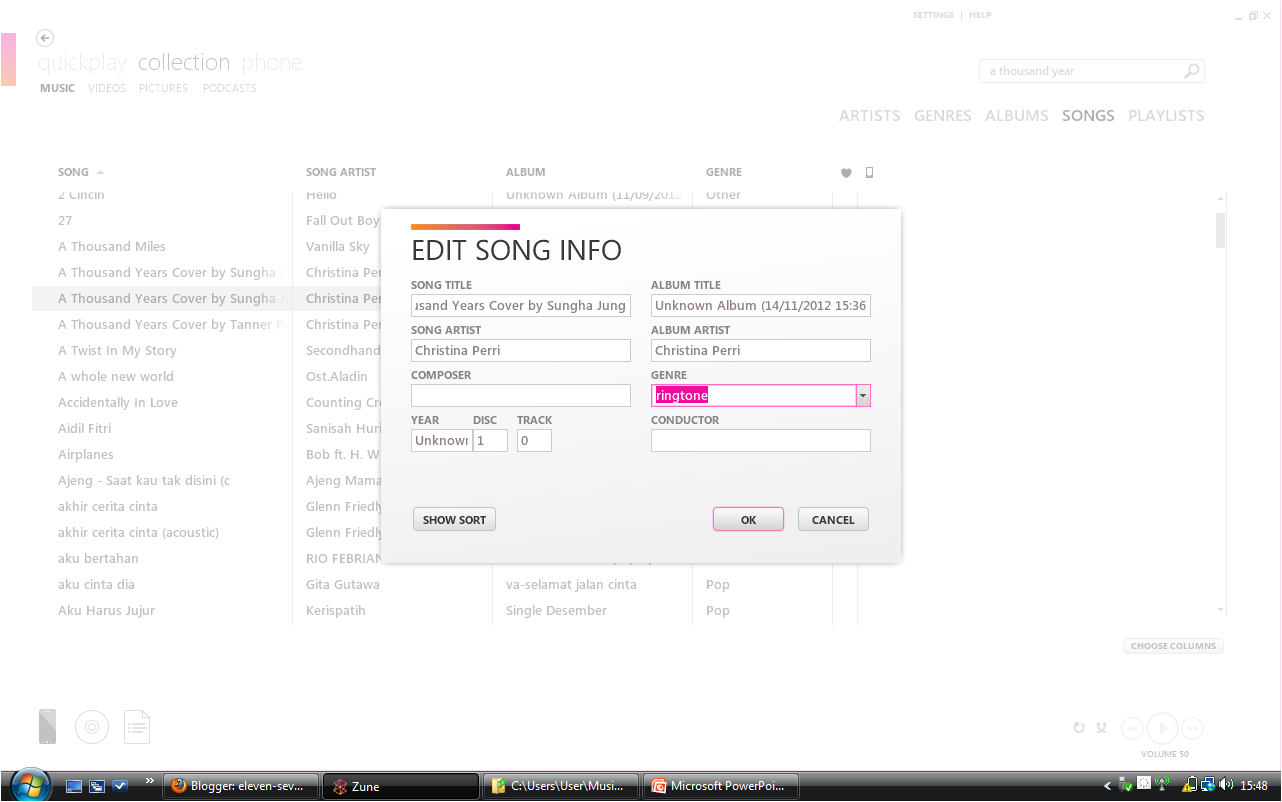This screenshot has width=1282, height=802.
Task: Click the previous track button
Action: tap(1132, 728)
